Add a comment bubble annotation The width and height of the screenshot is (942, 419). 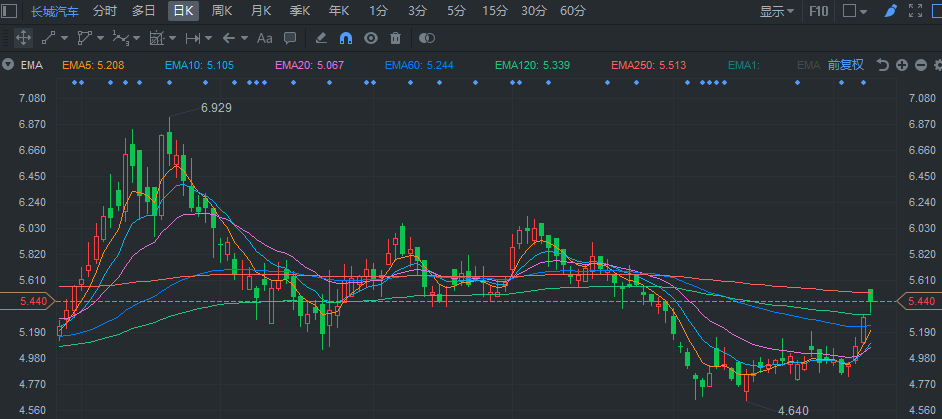click(290, 38)
